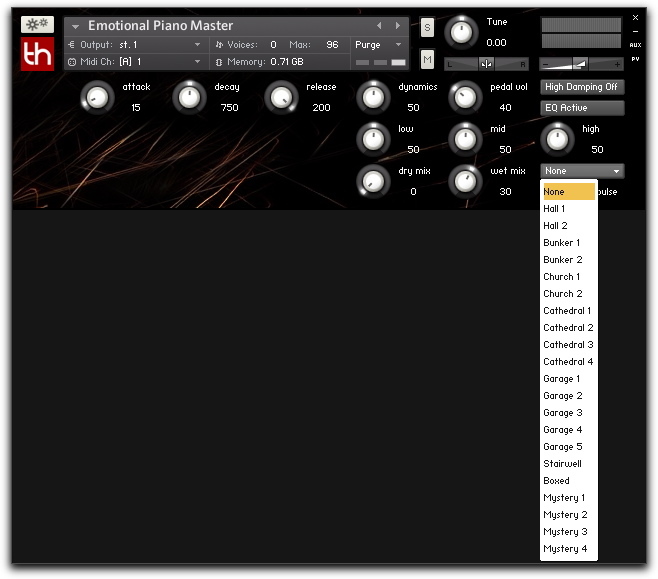Click the decay knob

189,97
